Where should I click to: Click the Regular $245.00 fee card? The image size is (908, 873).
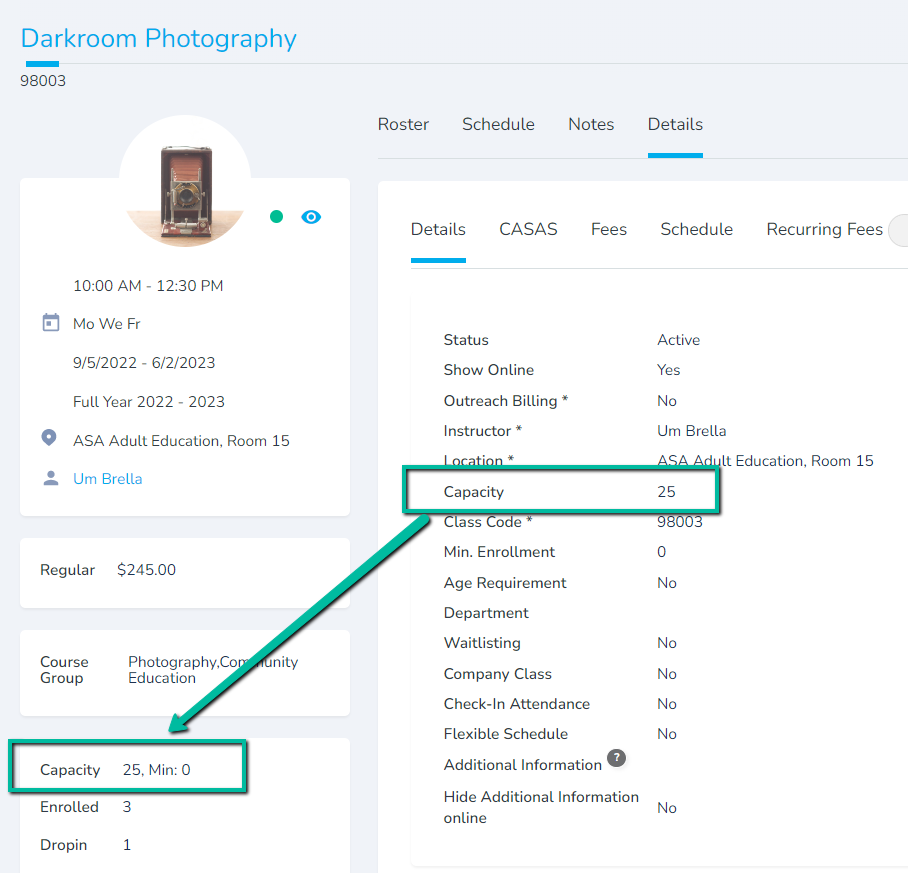coord(184,571)
